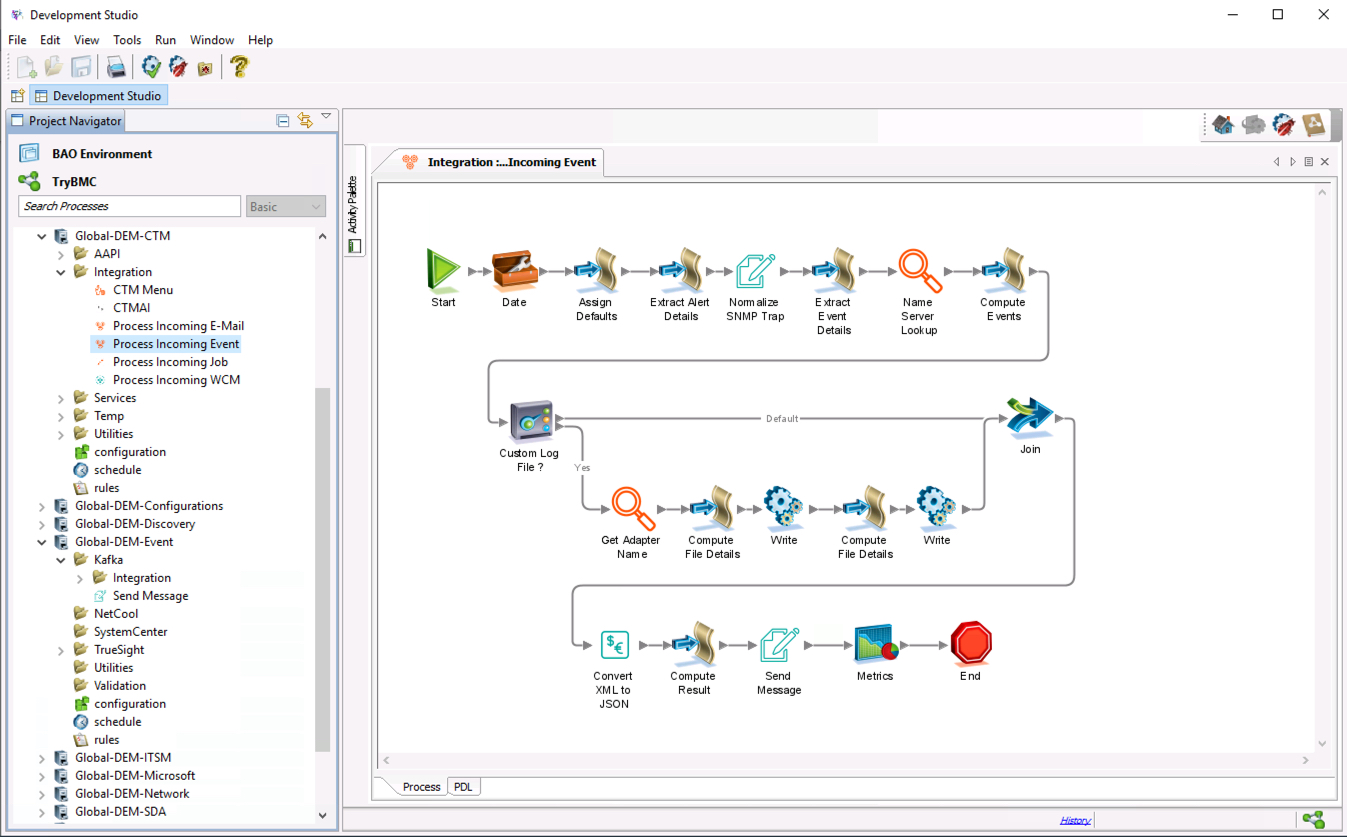Screen dimensions: 1347x837
Task: Click the floppy disk save icon
Action: coord(81,67)
